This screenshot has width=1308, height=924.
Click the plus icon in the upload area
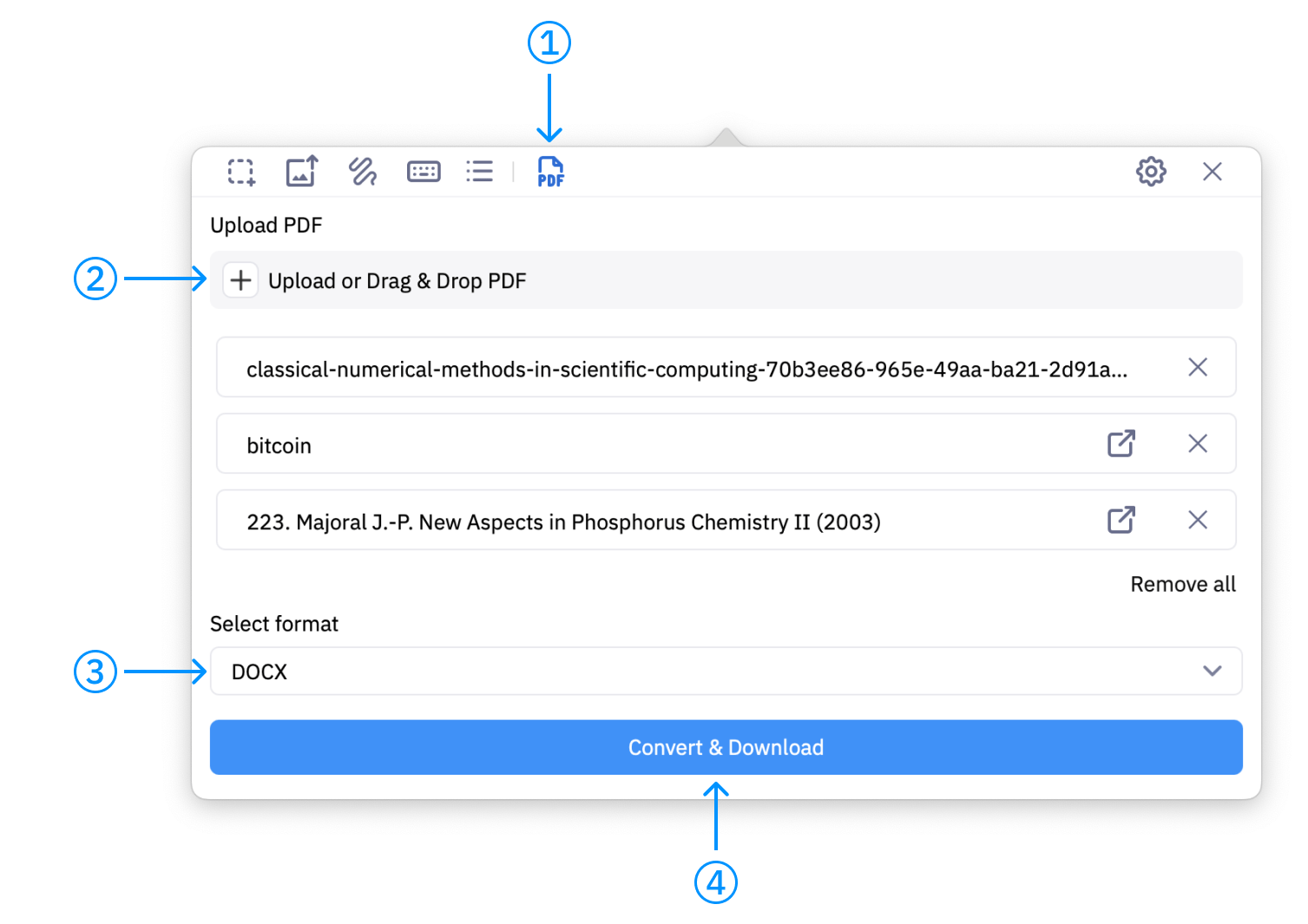pyautogui.click(x=240, y=279)
